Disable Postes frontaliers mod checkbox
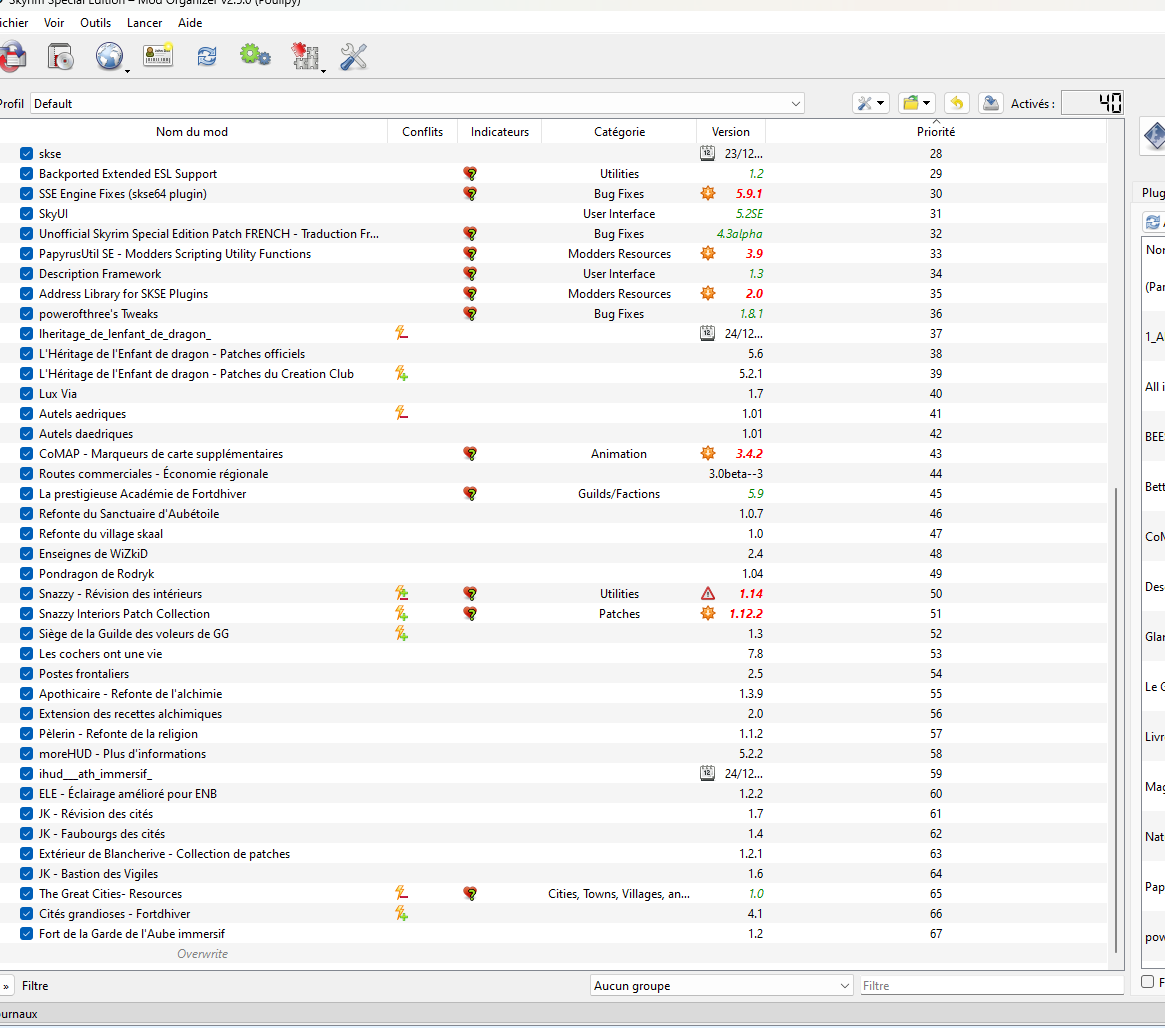The height and width of the screenshot is (1028, 1165). (27, 674)
